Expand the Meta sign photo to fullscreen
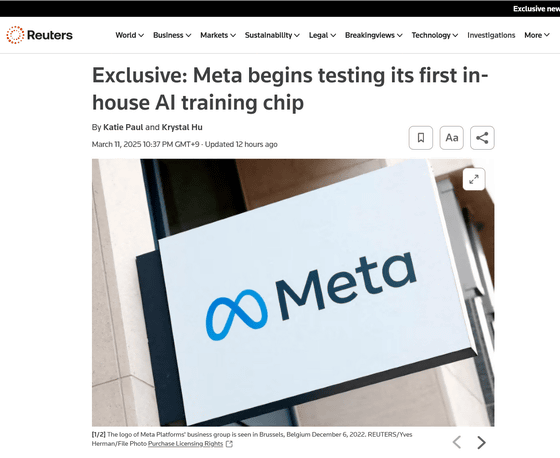The image size is (560, 458). 474,179
